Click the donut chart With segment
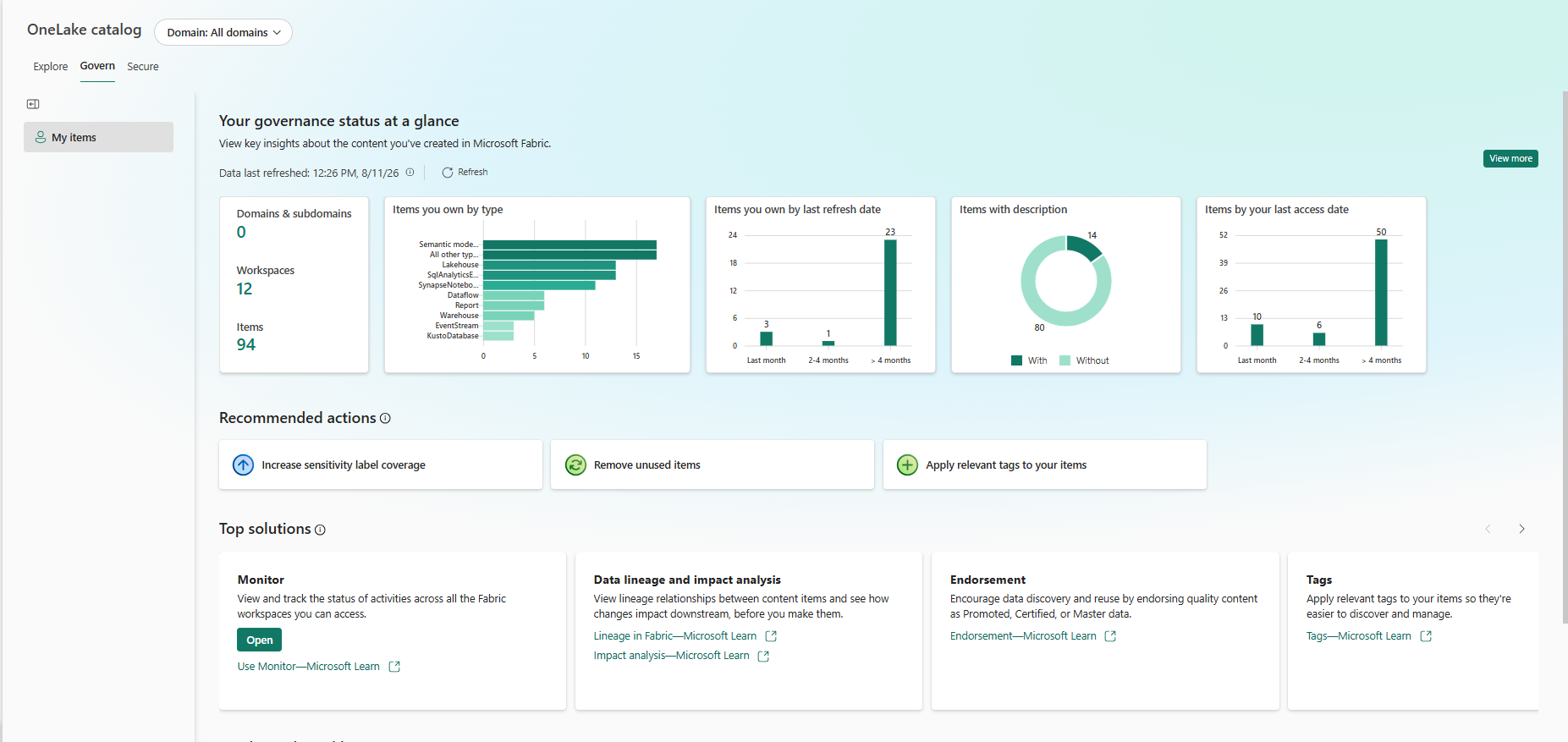The image size is (1568, 742). [1086, 246]
